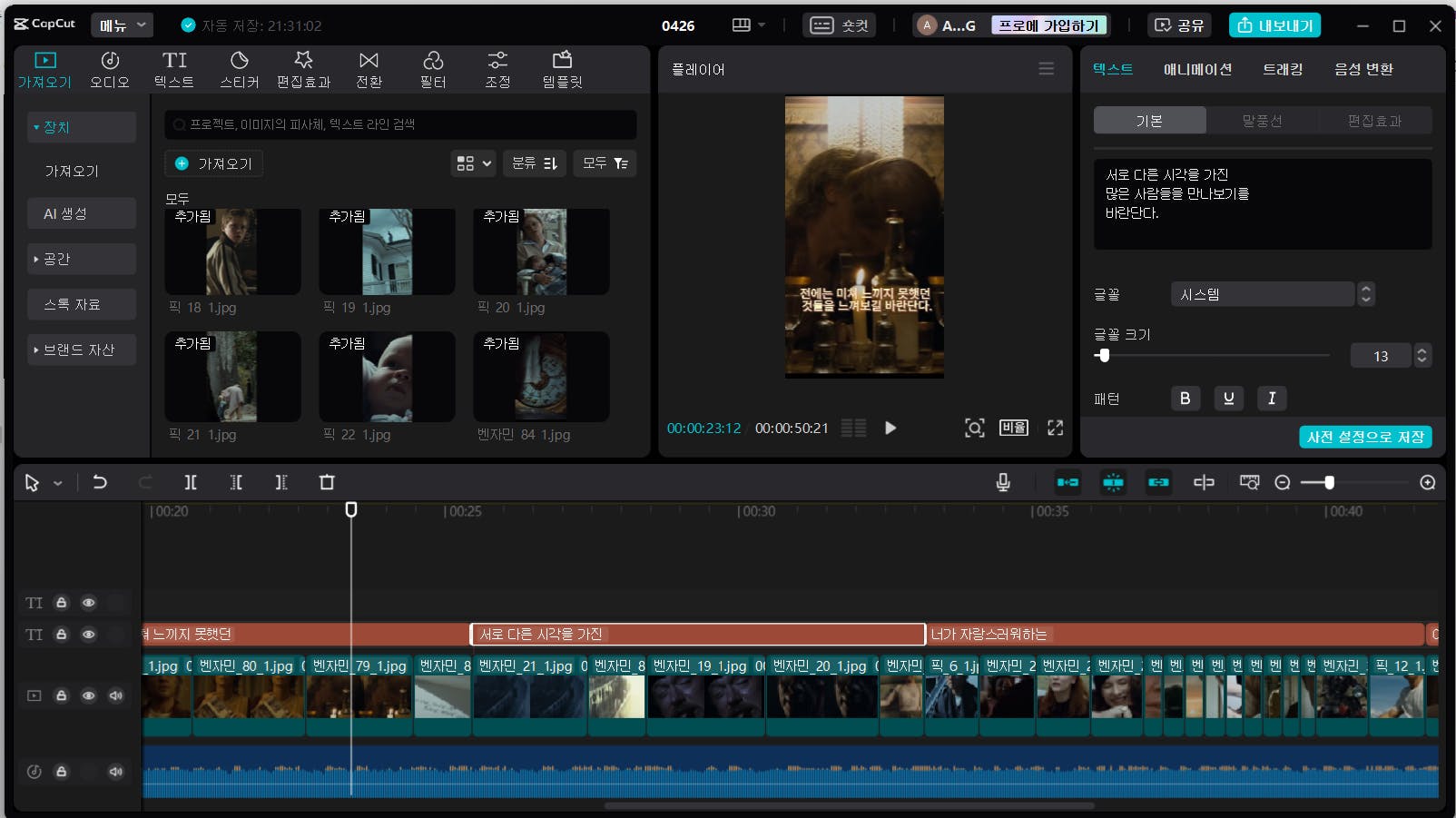Image resolution: width=1456 pixels, height=818 pixels.
Task: Lock the main video track
Action: [62, 695]
